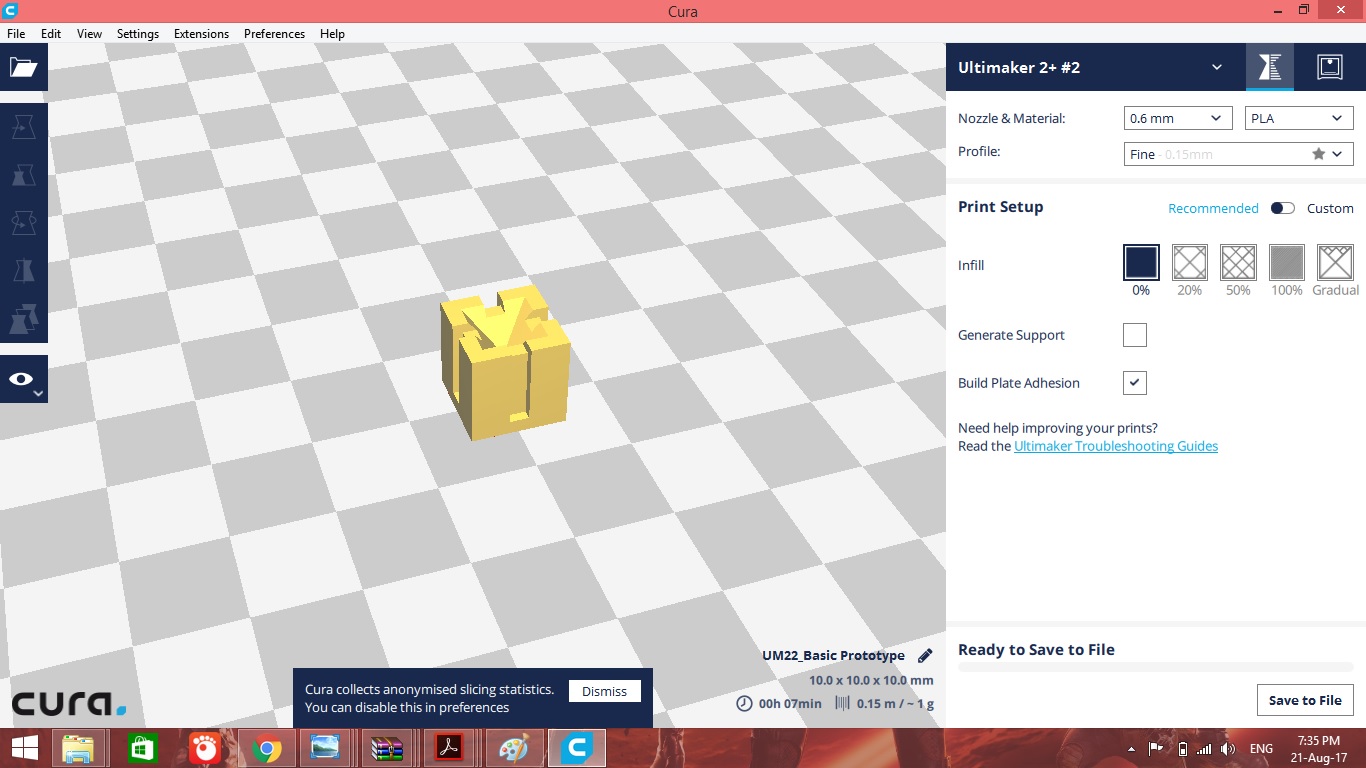The height and width of the screenshot is (768, 1366).
Task: Toggle between Recommended and Custom setup
Action: click(x=1282, y=208)
